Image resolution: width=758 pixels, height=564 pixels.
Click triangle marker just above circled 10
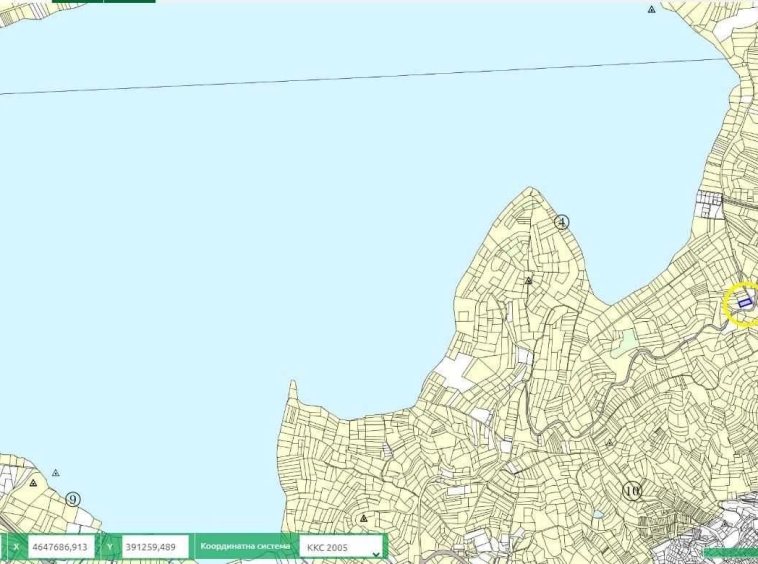609,442
